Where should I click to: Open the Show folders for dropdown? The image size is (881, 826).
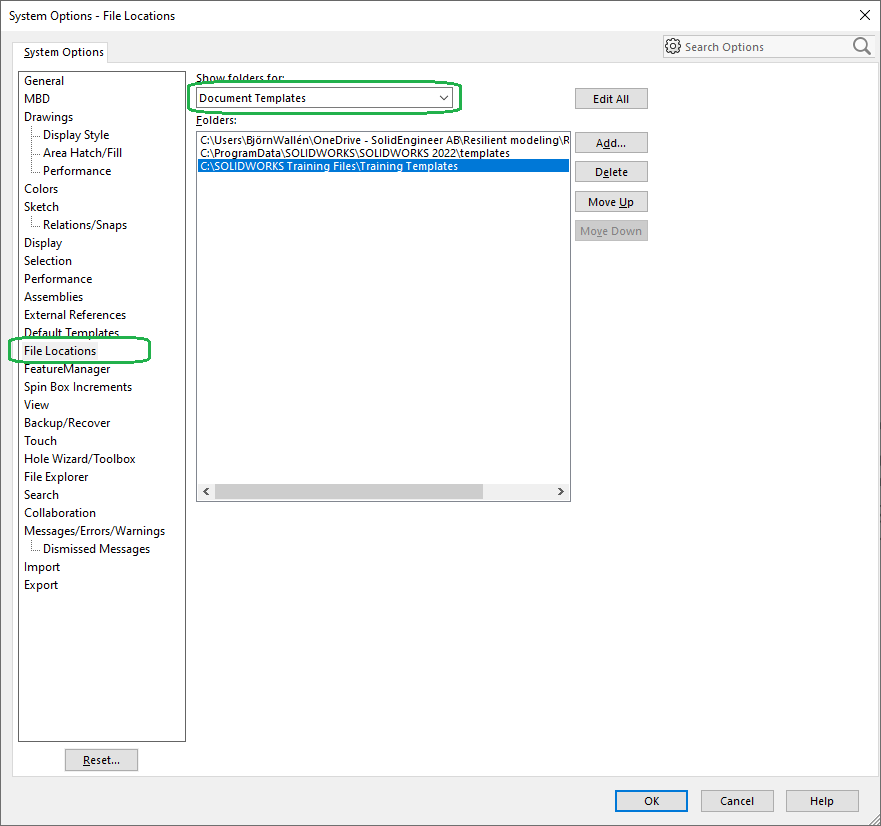322,98
